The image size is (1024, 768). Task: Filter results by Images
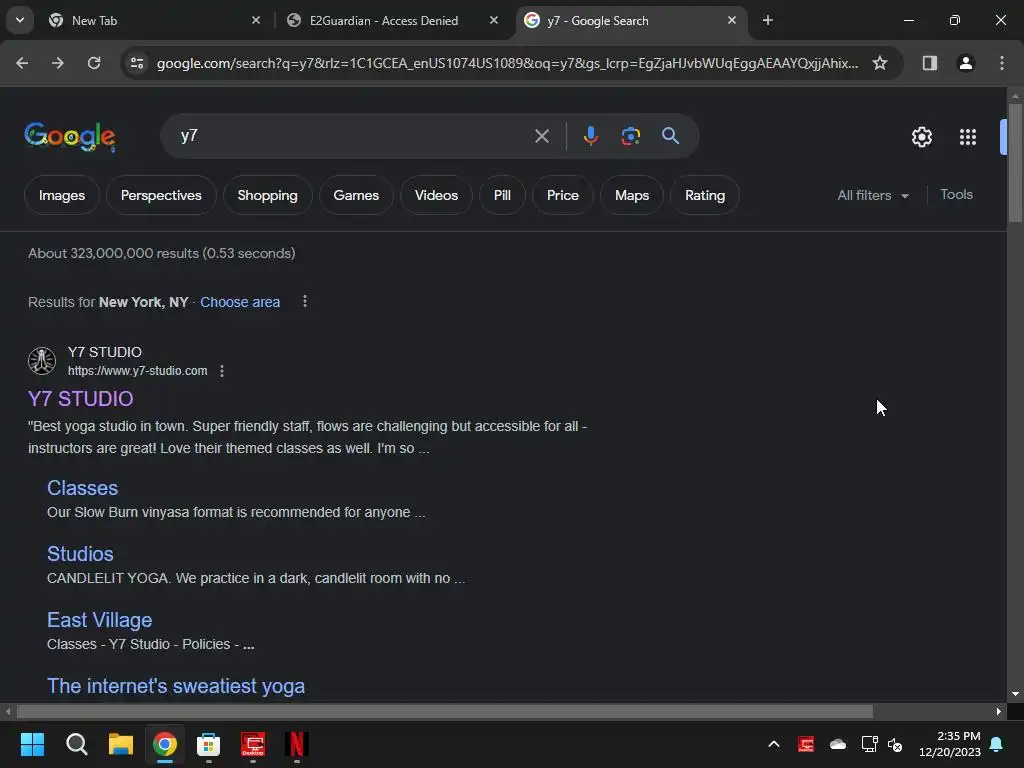[62, 195]
